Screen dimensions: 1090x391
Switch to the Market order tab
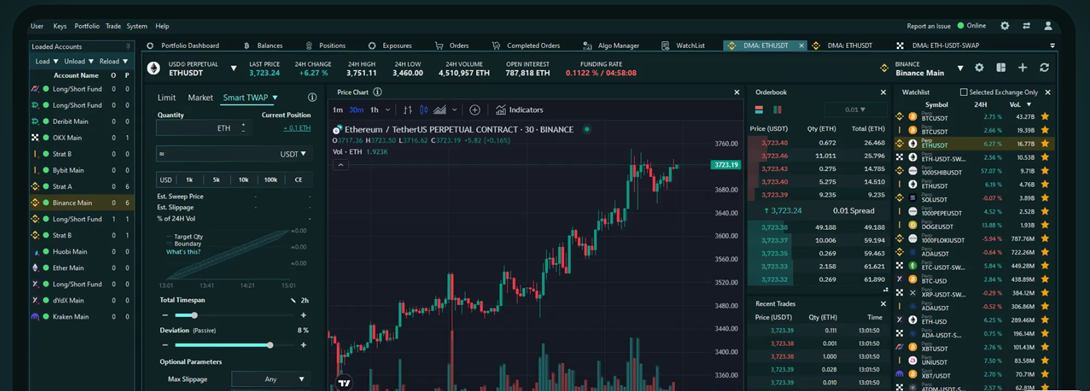200,97
